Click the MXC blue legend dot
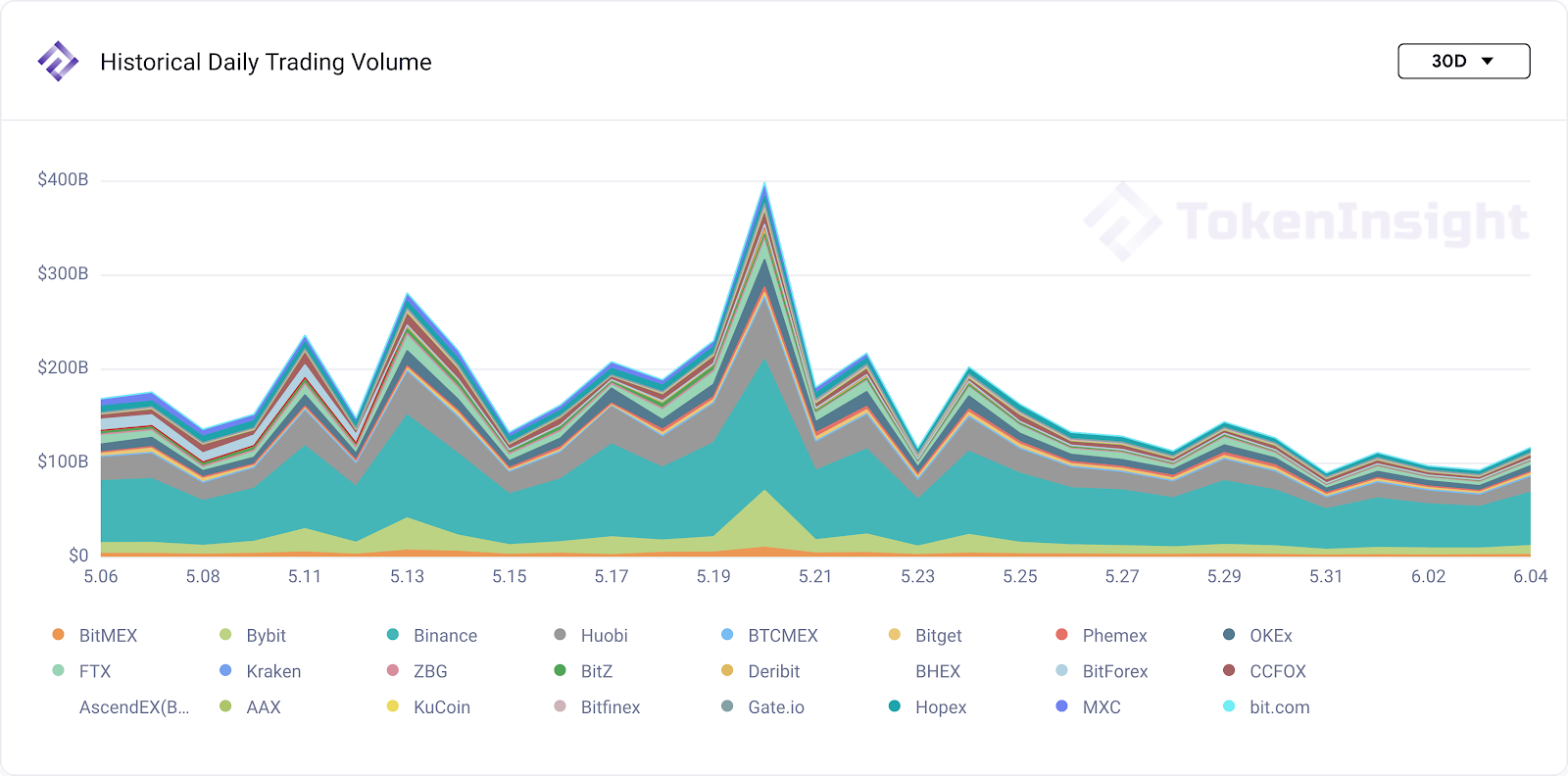Screen dimensions: 1568x776 (x=1061, y=705)
